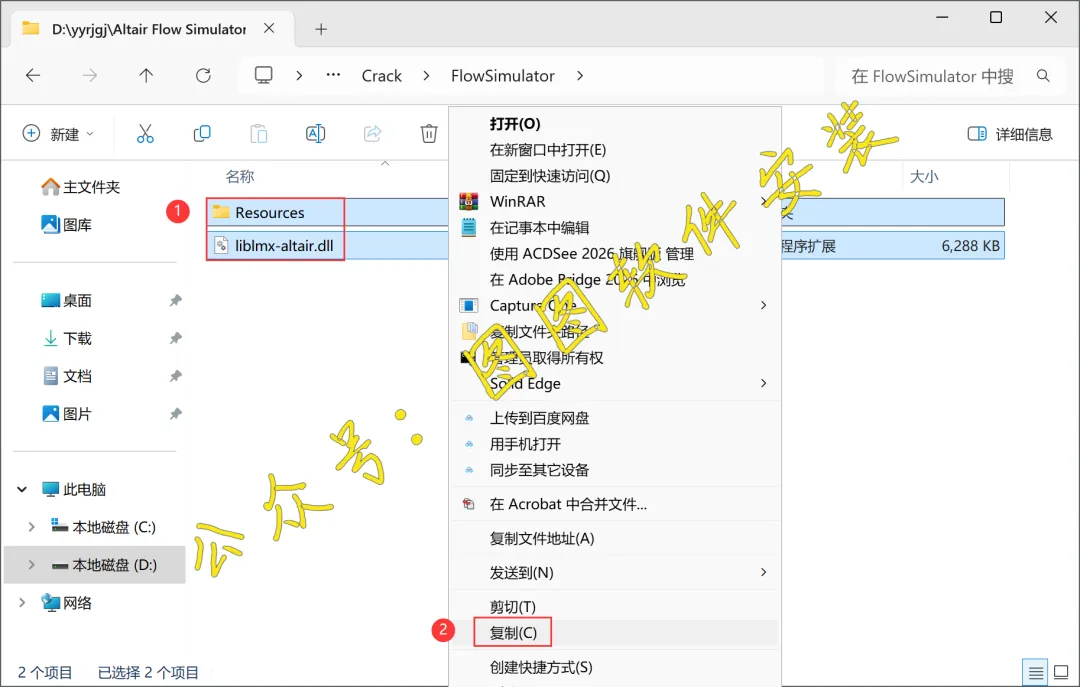Select Local Disk (D:) in tree
Screen dimensions: 1080x687
click(x=95, y=565)
